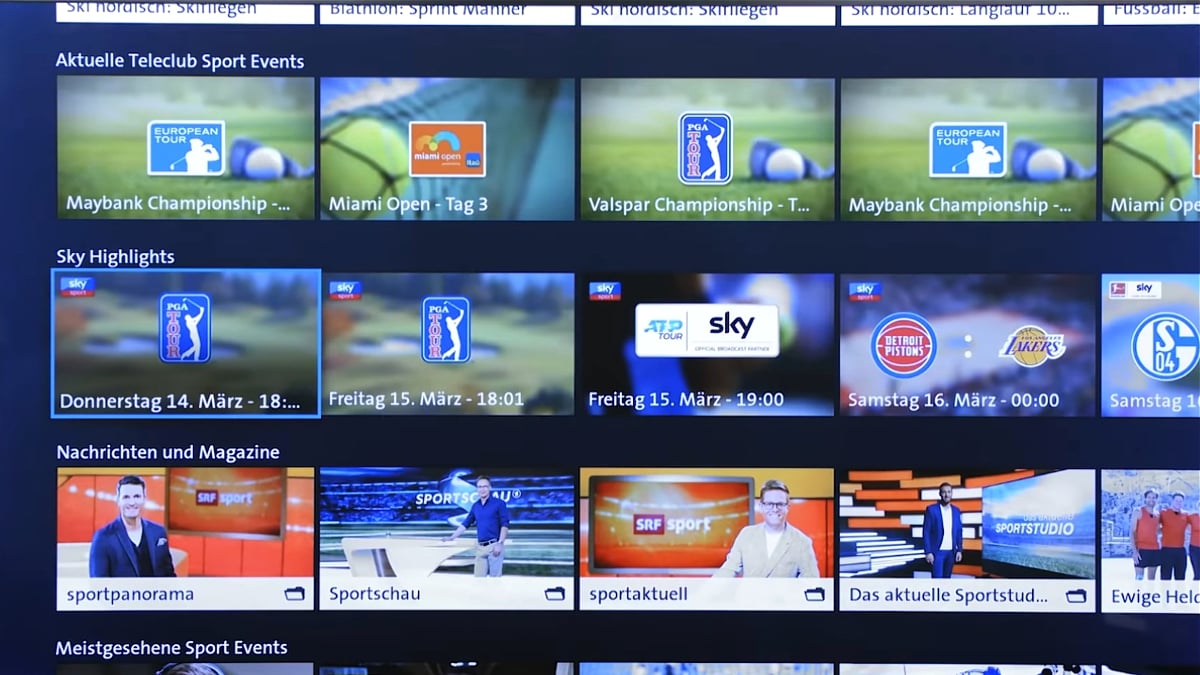Image resolution: width=1200 pixels, height=675 pixels.
Task: Open the Ewige Held... card
Action: point(1151,541)
